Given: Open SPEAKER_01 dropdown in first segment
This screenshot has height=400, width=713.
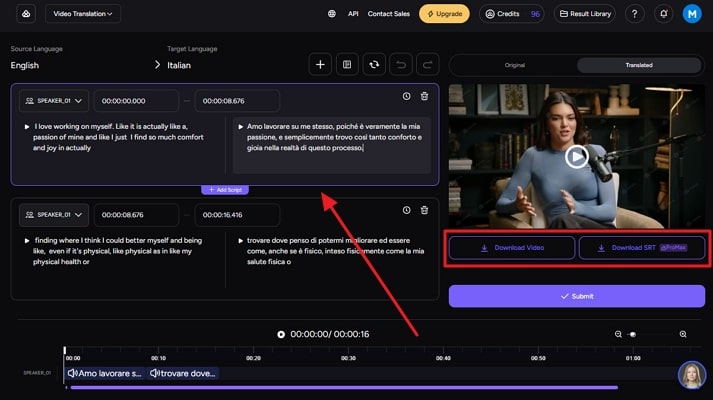Looking at the screenshot, I should tap(54, 100).
